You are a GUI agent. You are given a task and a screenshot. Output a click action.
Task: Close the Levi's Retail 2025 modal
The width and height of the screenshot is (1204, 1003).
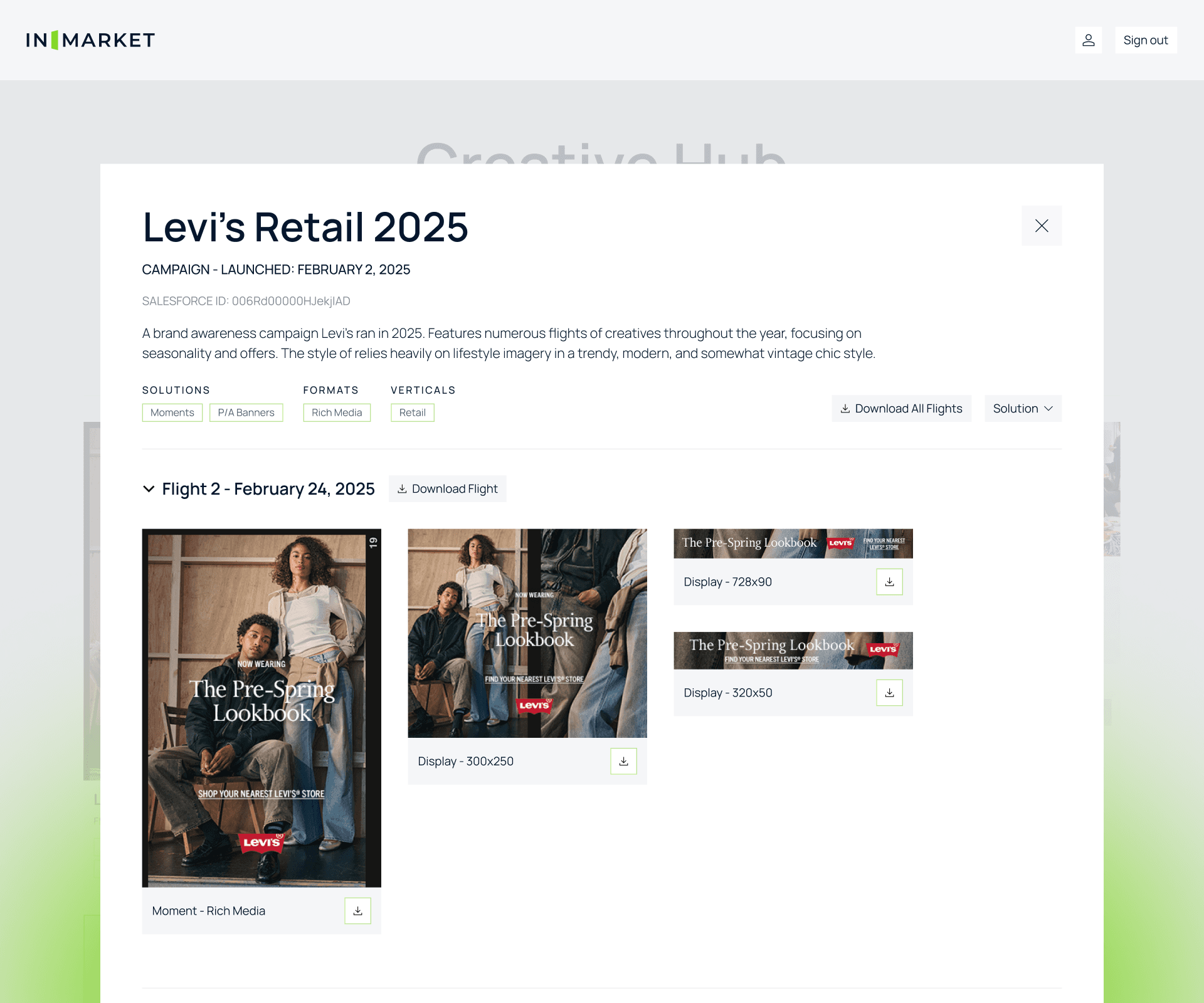(x=1041, y=226)
